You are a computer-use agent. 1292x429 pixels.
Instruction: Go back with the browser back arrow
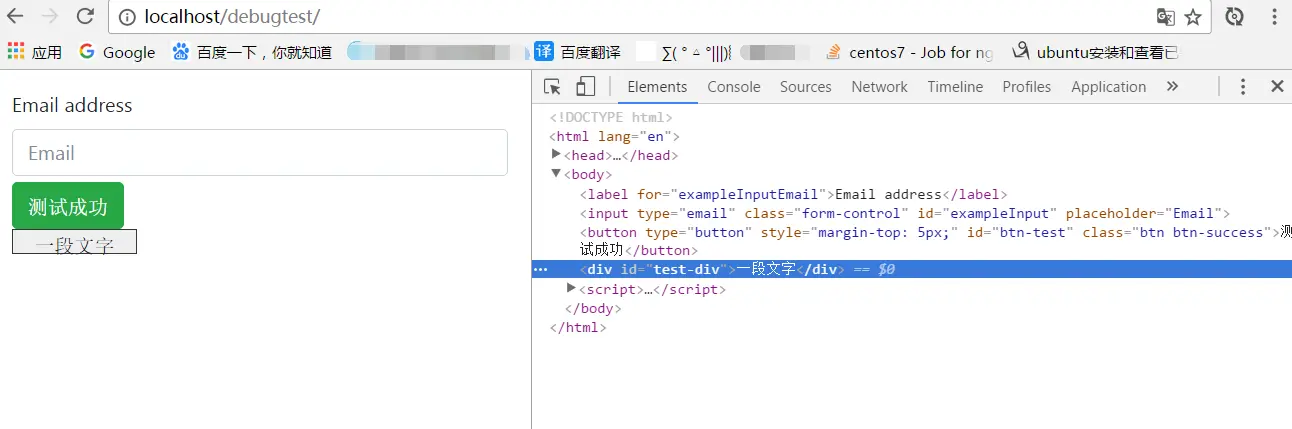[x=16, y=17]
